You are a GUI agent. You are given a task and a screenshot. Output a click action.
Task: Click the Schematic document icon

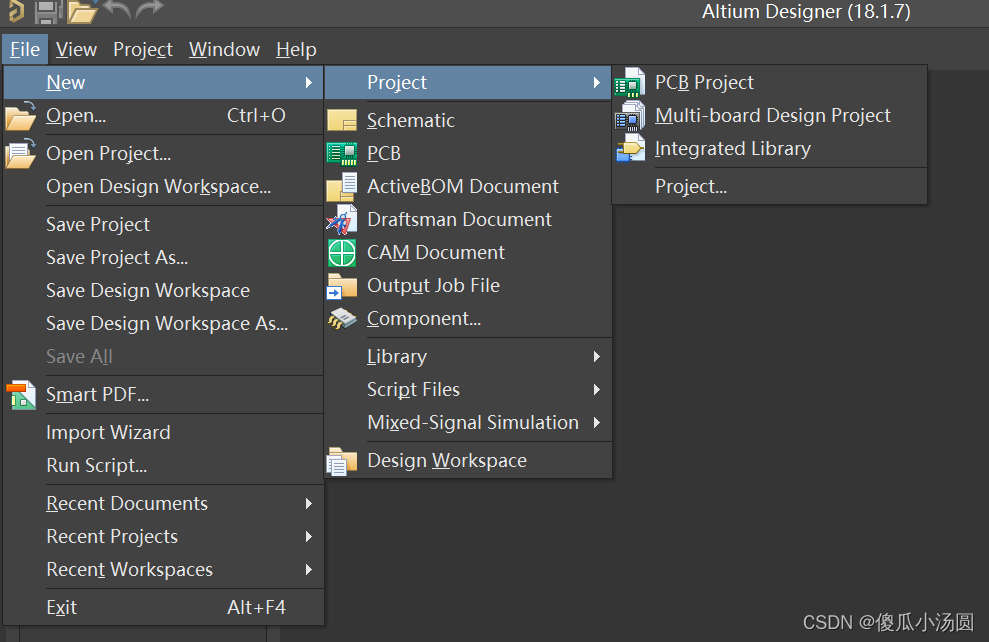(x=342, y=120)
